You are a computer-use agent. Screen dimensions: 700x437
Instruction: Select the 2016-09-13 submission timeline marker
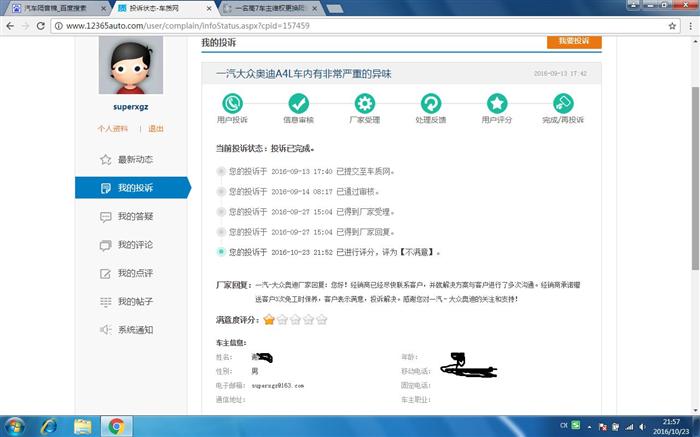(x=221, y=171)
